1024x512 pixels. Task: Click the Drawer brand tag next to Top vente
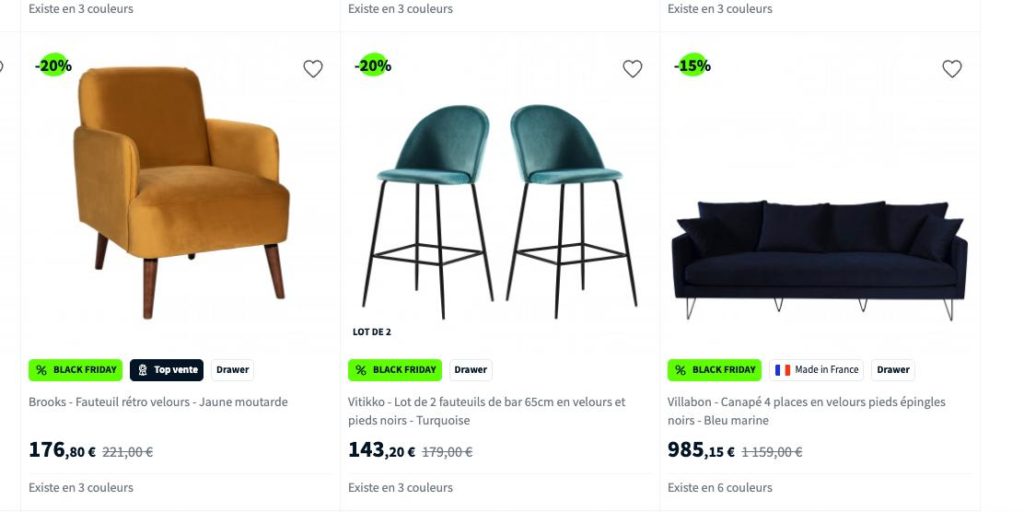coord(232,370)
